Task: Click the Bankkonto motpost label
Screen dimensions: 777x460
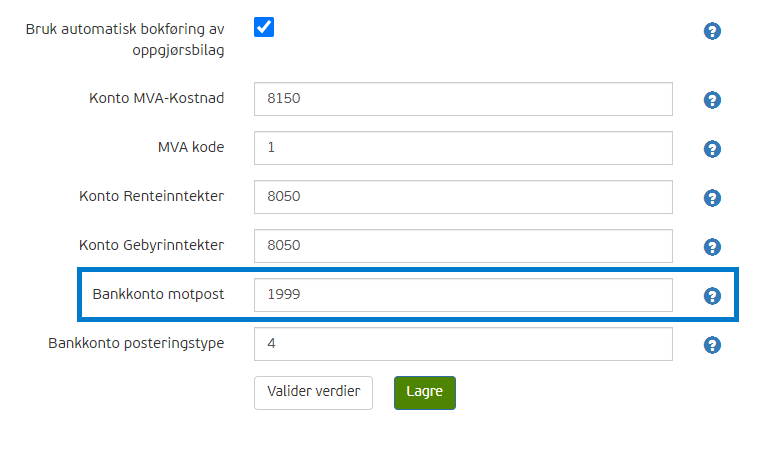Action: pos(158,294)
